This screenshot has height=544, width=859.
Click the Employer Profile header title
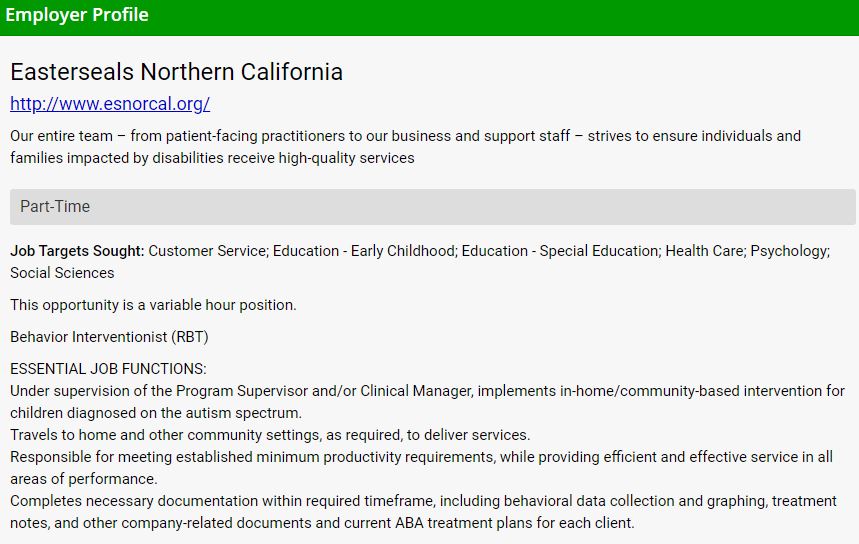tap(77, 15)
